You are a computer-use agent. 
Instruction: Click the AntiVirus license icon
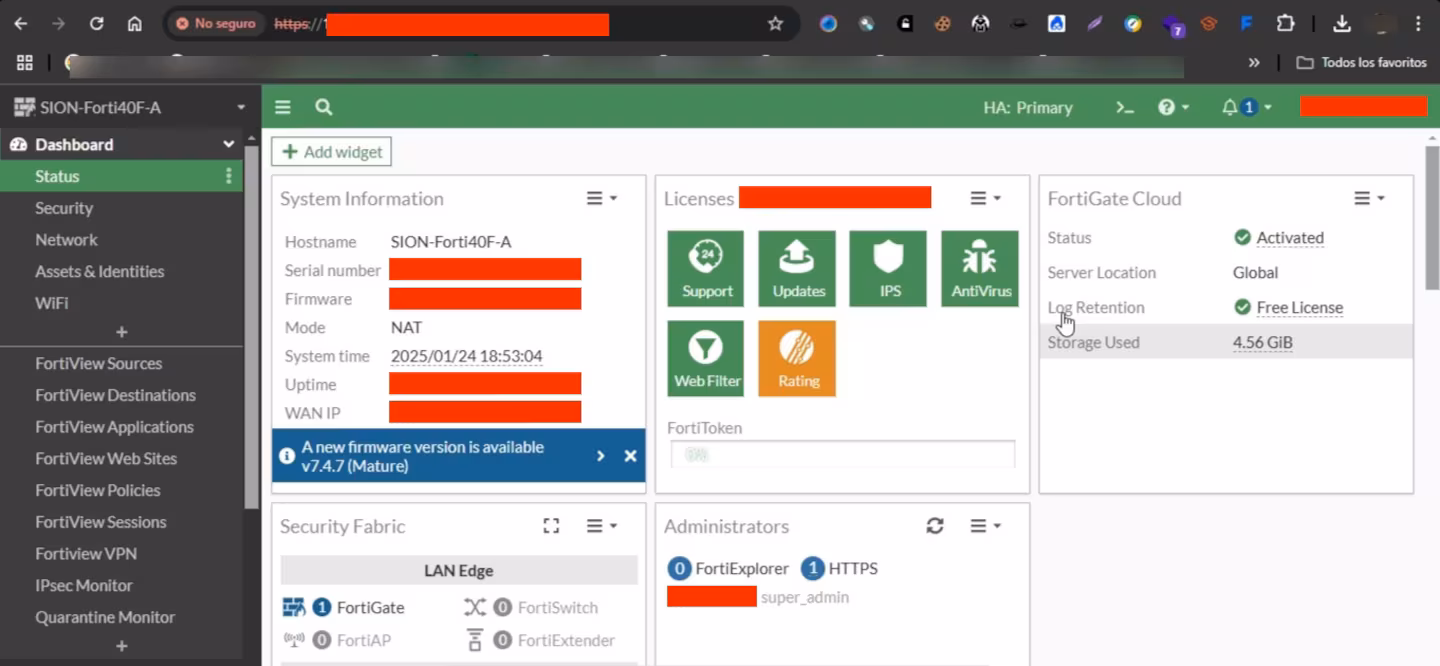[980, 268]
